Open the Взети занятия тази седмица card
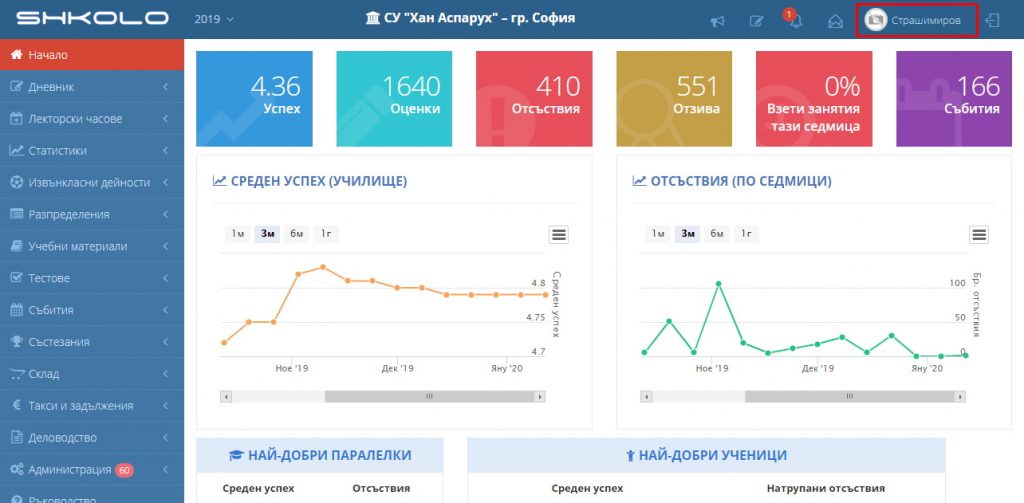The width and height of the screenshot is (1024, 503). [x=814, y=99]
